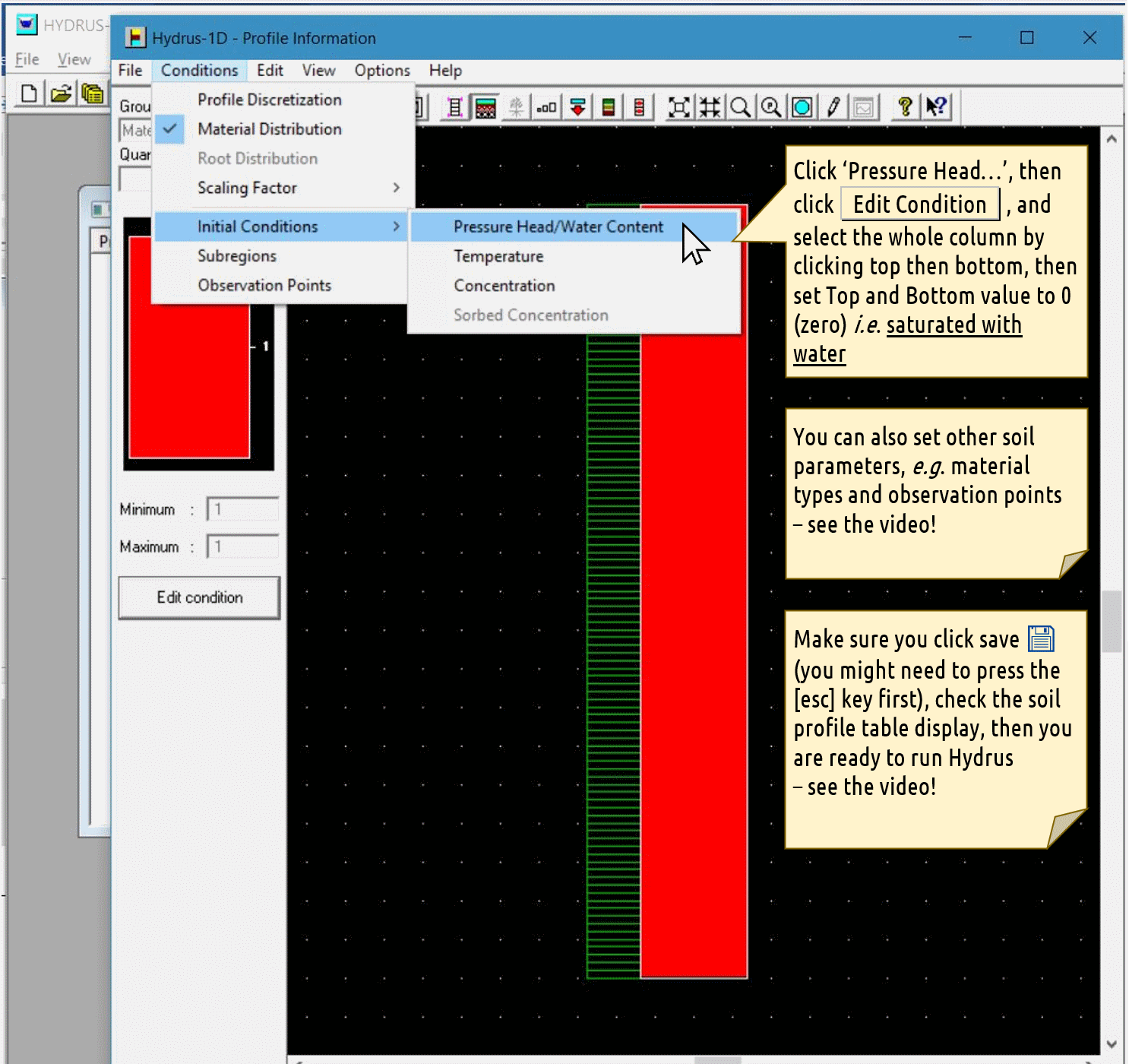This screenshot has height=1064, width=1129.
Task: Select the Scaling Factor bars icon
Action: pos(546,107)
